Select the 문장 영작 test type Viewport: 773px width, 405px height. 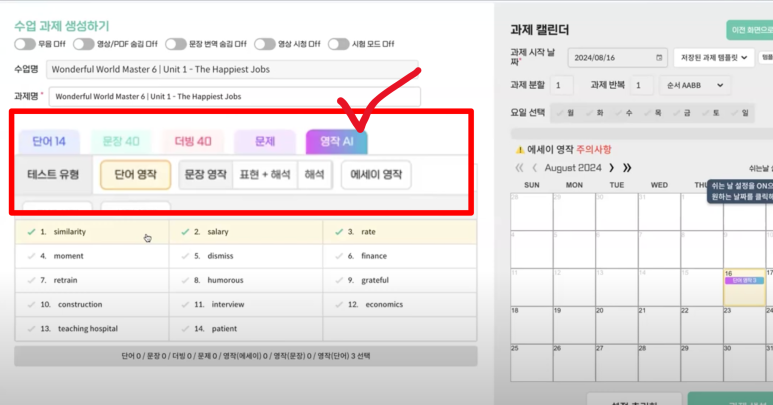click(x=206, y=174)
